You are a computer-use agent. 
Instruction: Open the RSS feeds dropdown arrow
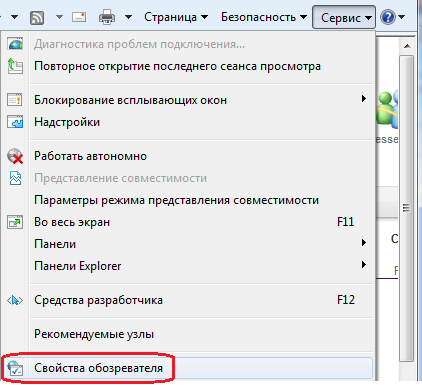pyautogui.click(x=59, y=17)
